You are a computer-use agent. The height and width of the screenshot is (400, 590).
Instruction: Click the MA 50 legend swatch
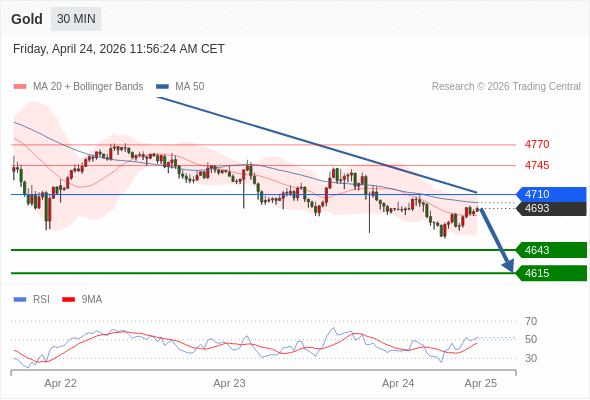[x=162, y=87]
